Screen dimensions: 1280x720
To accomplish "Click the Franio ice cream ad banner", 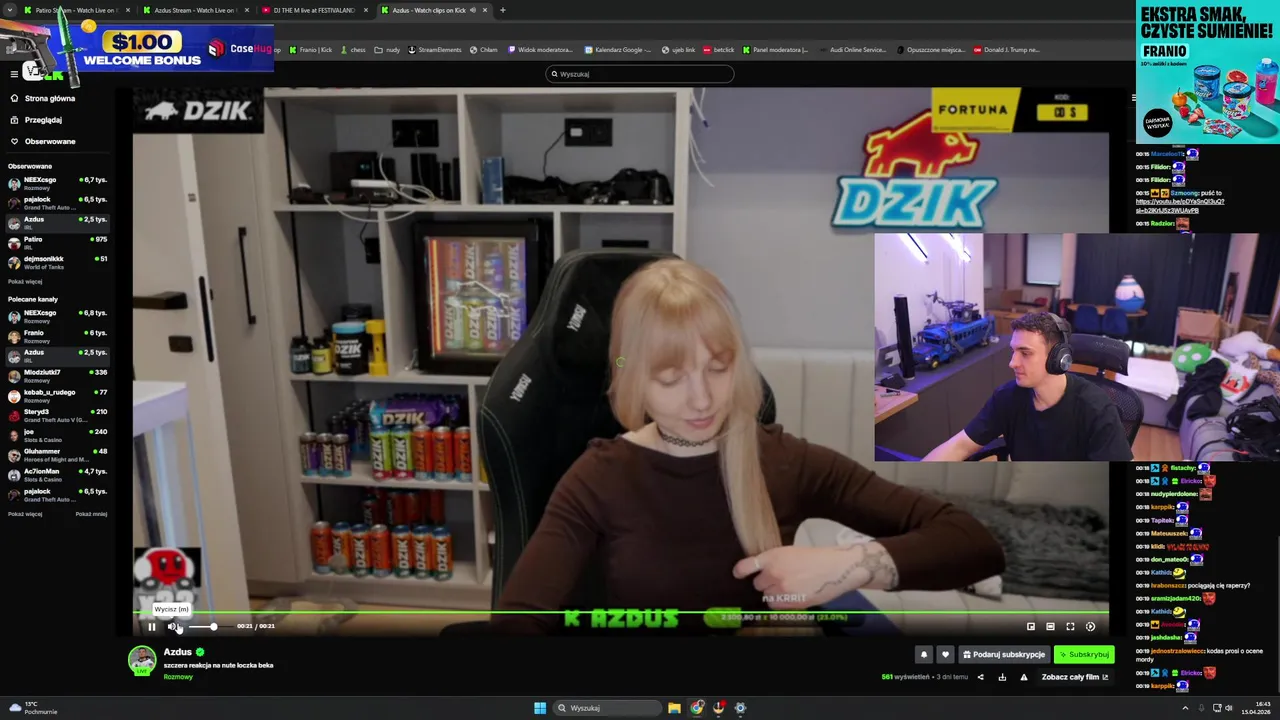I will coord(1207,72).
